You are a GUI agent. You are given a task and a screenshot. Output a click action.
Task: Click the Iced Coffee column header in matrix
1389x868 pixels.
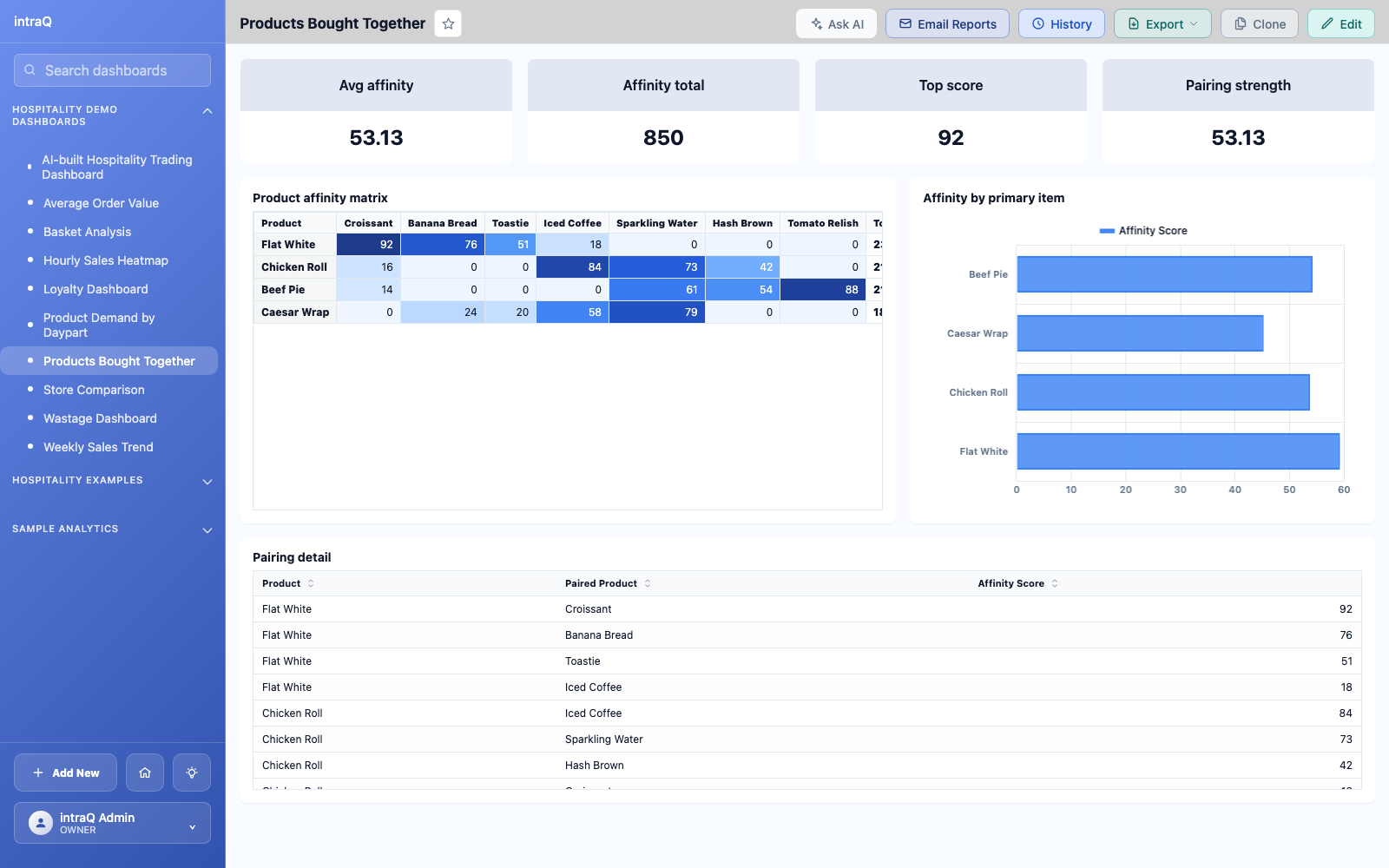(x=572, y=223)
